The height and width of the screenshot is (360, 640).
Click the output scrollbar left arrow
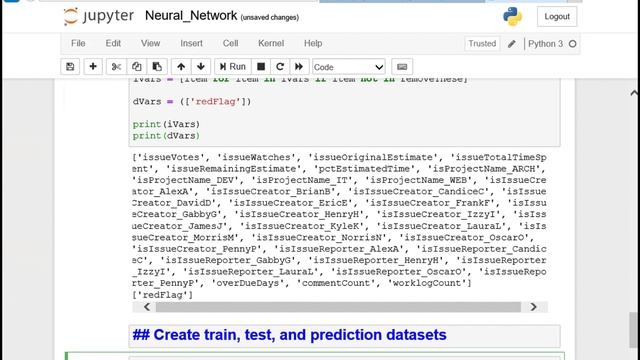click(147, 307)
